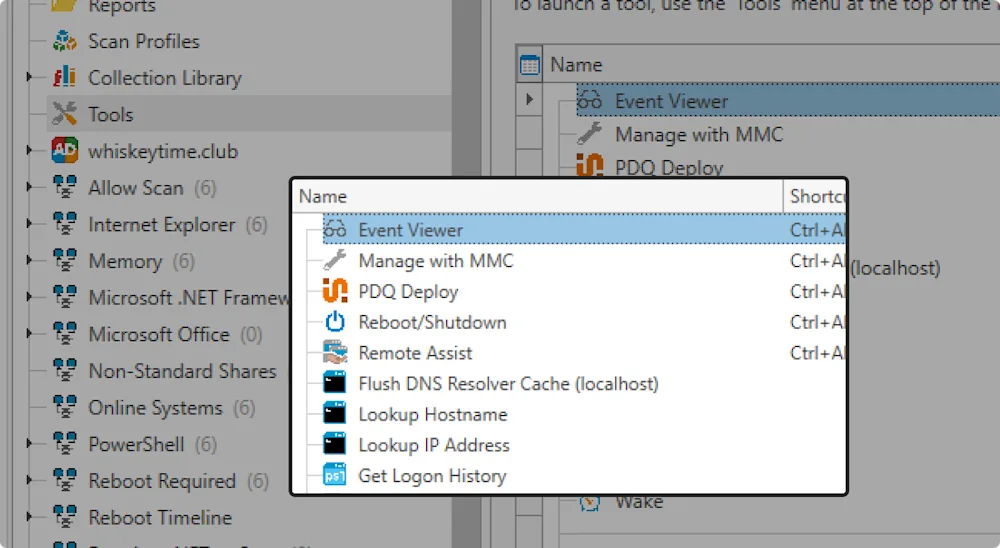This screenshot has height=548, width=1000.
Task: Click the Reboot Timeline collection icon
Action: pos(64,517)
